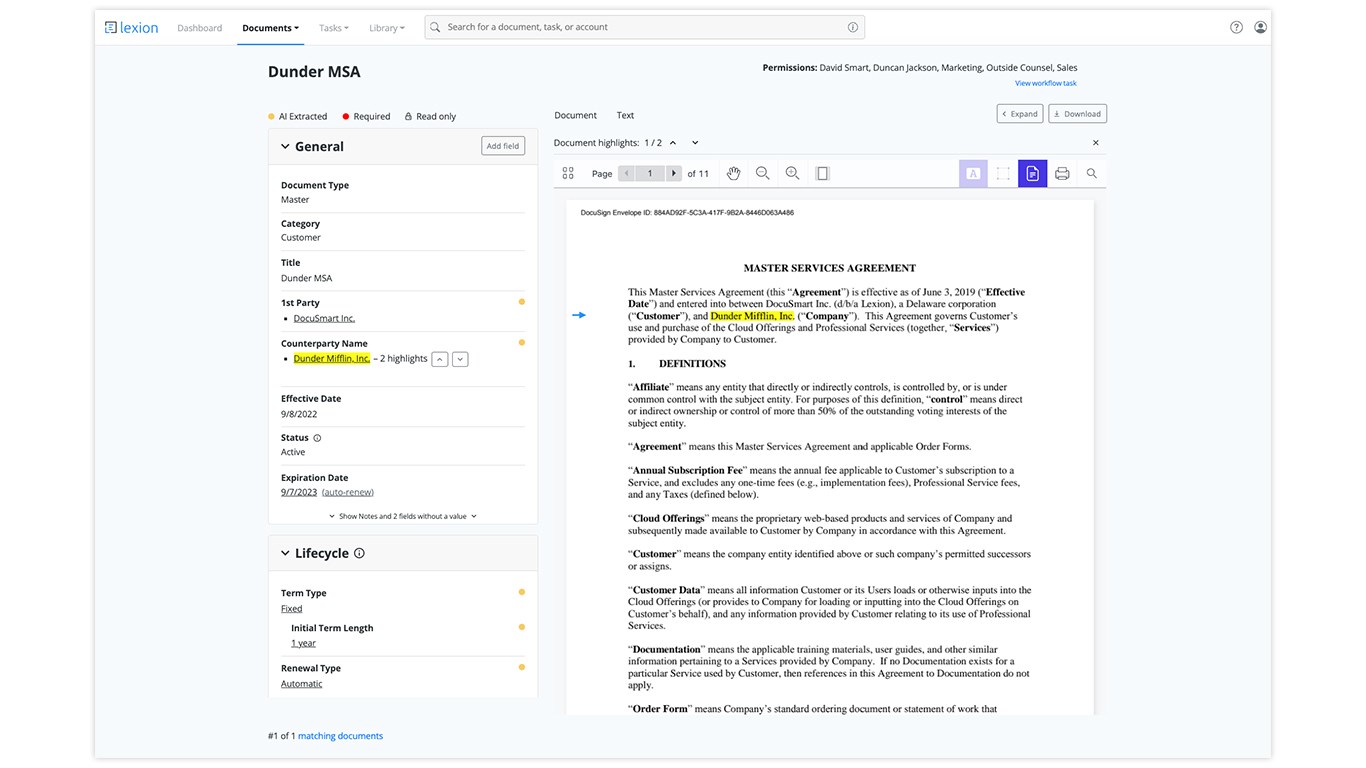Open the matching documents link
The width and height of the screenshot is (1366, 768).
[340, 736]
